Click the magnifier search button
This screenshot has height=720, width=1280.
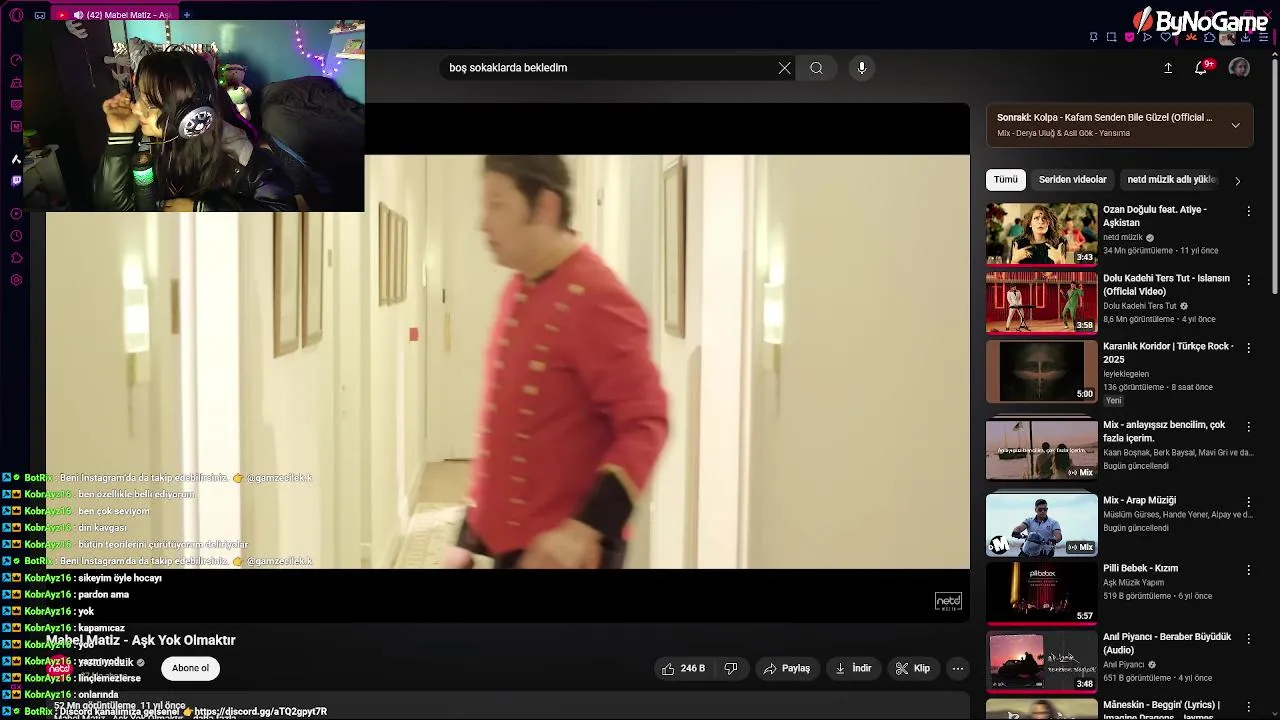coord(817,68)
